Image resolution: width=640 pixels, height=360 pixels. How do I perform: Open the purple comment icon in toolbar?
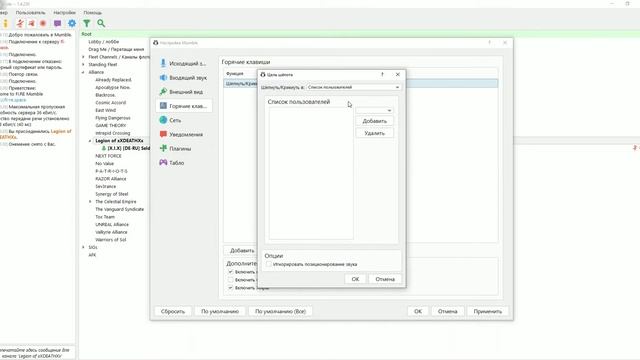[58, 23]
